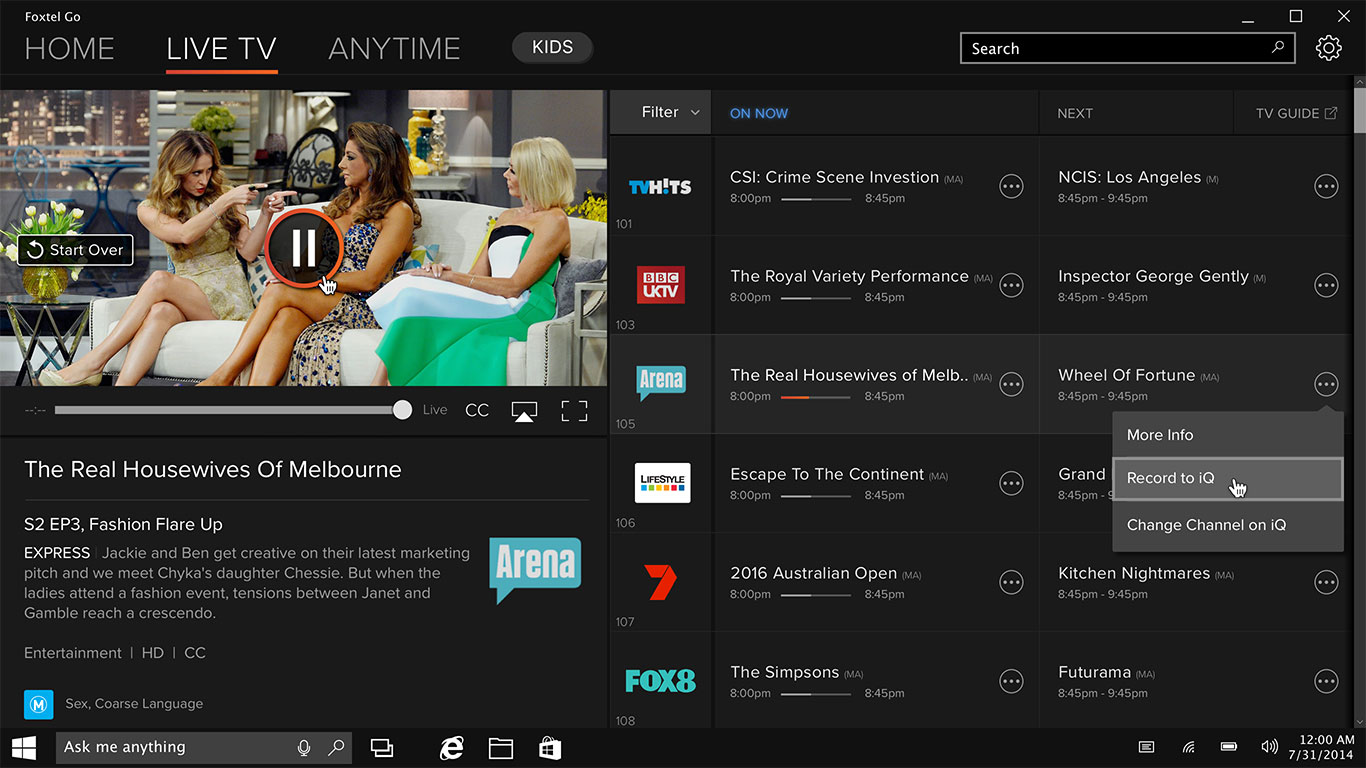
Task: Select the ON NOW column header
Action: click(x=759, y=113)
